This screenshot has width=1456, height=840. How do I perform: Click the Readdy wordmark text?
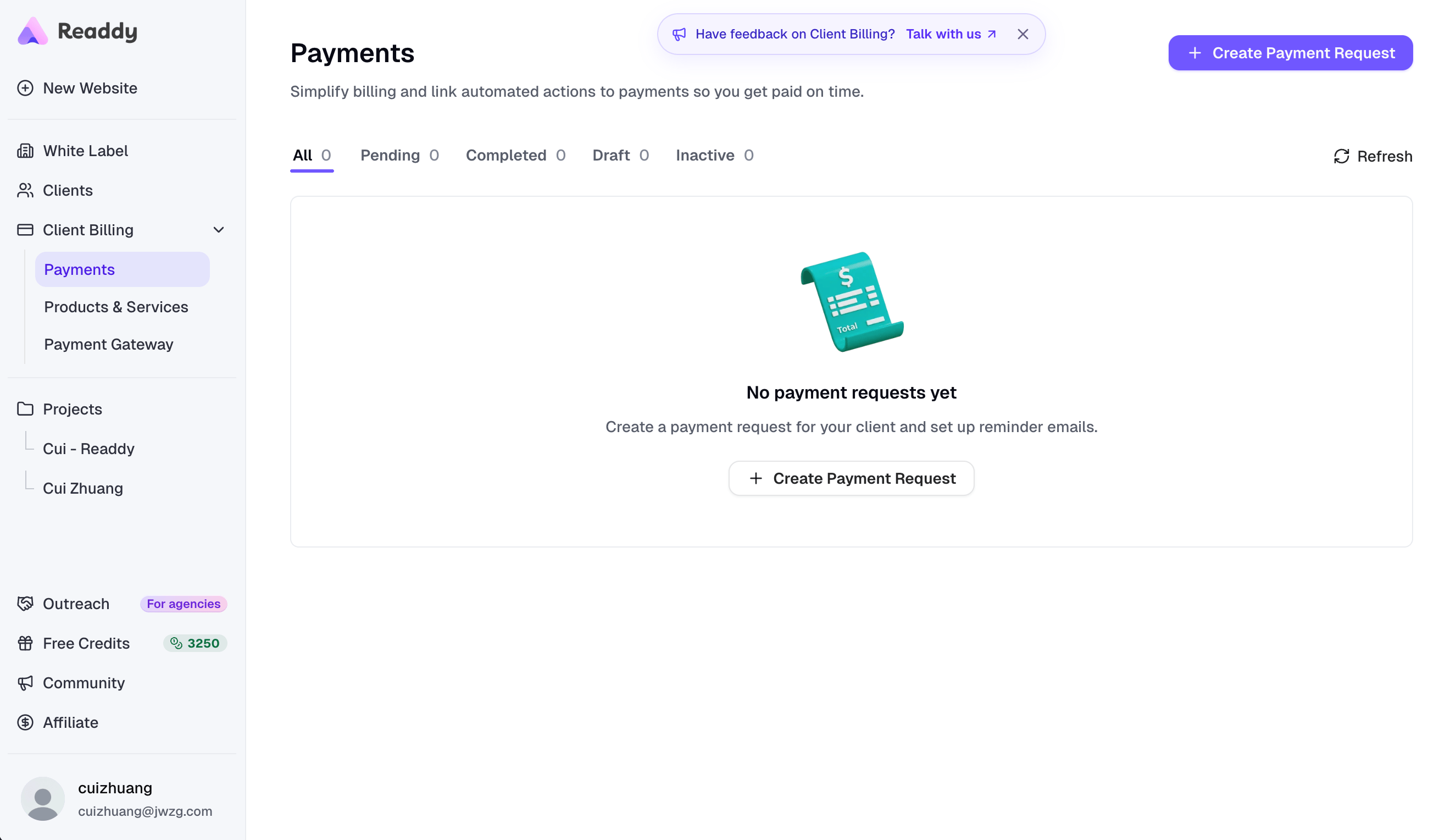[x=97, y=31]
